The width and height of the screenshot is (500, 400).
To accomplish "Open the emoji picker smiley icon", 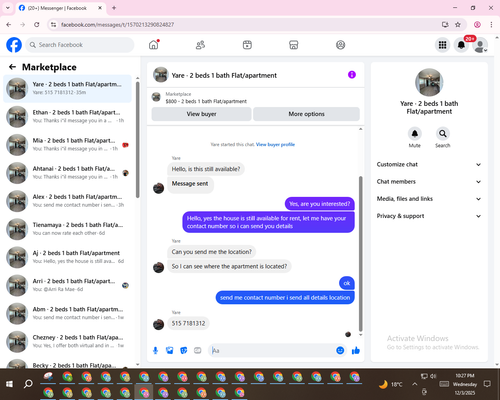I will [340, 350].
